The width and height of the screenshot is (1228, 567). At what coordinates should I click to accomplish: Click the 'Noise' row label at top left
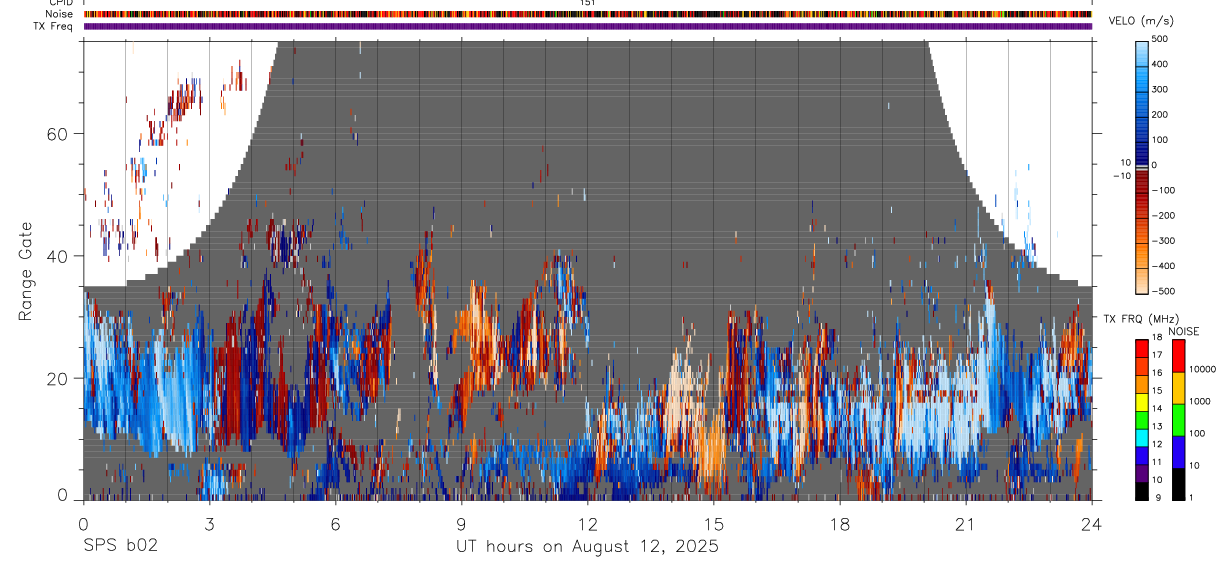[x=60, y=14]
